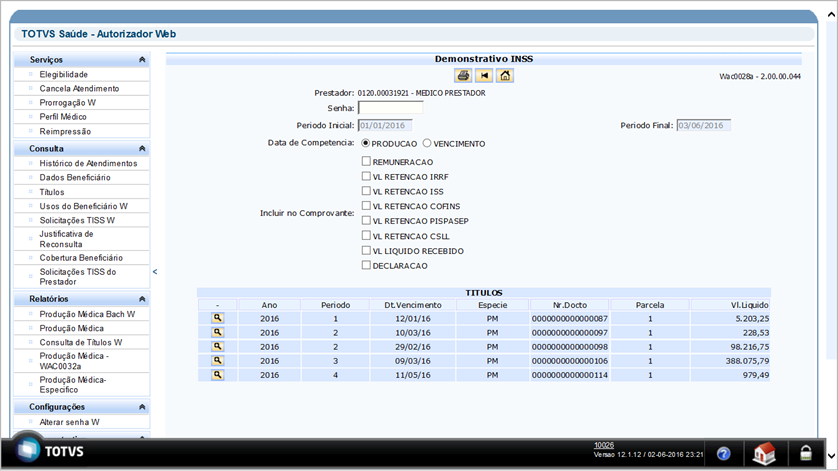
Task: Open magnifier for document 0000000000000098
Action: click(x=218, y=346)
